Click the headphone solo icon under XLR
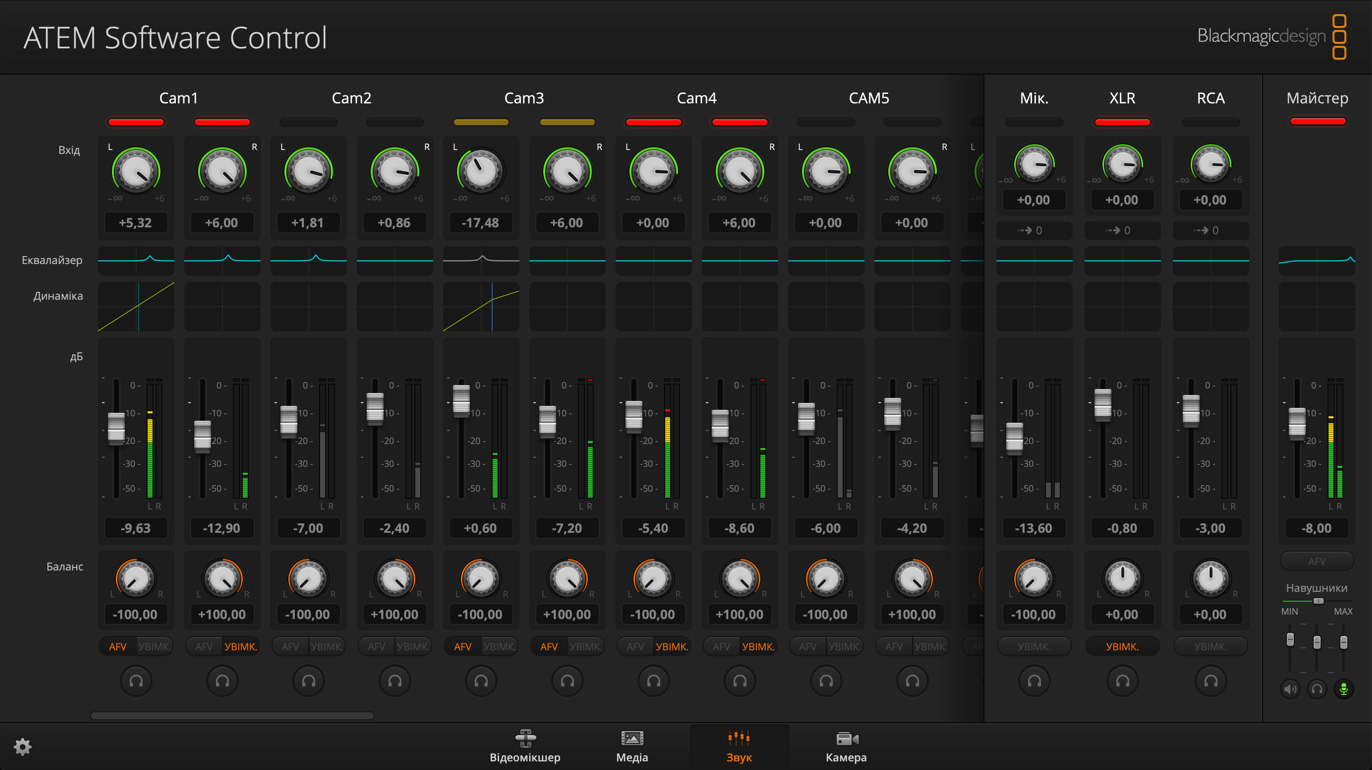 pos(1122,681)
